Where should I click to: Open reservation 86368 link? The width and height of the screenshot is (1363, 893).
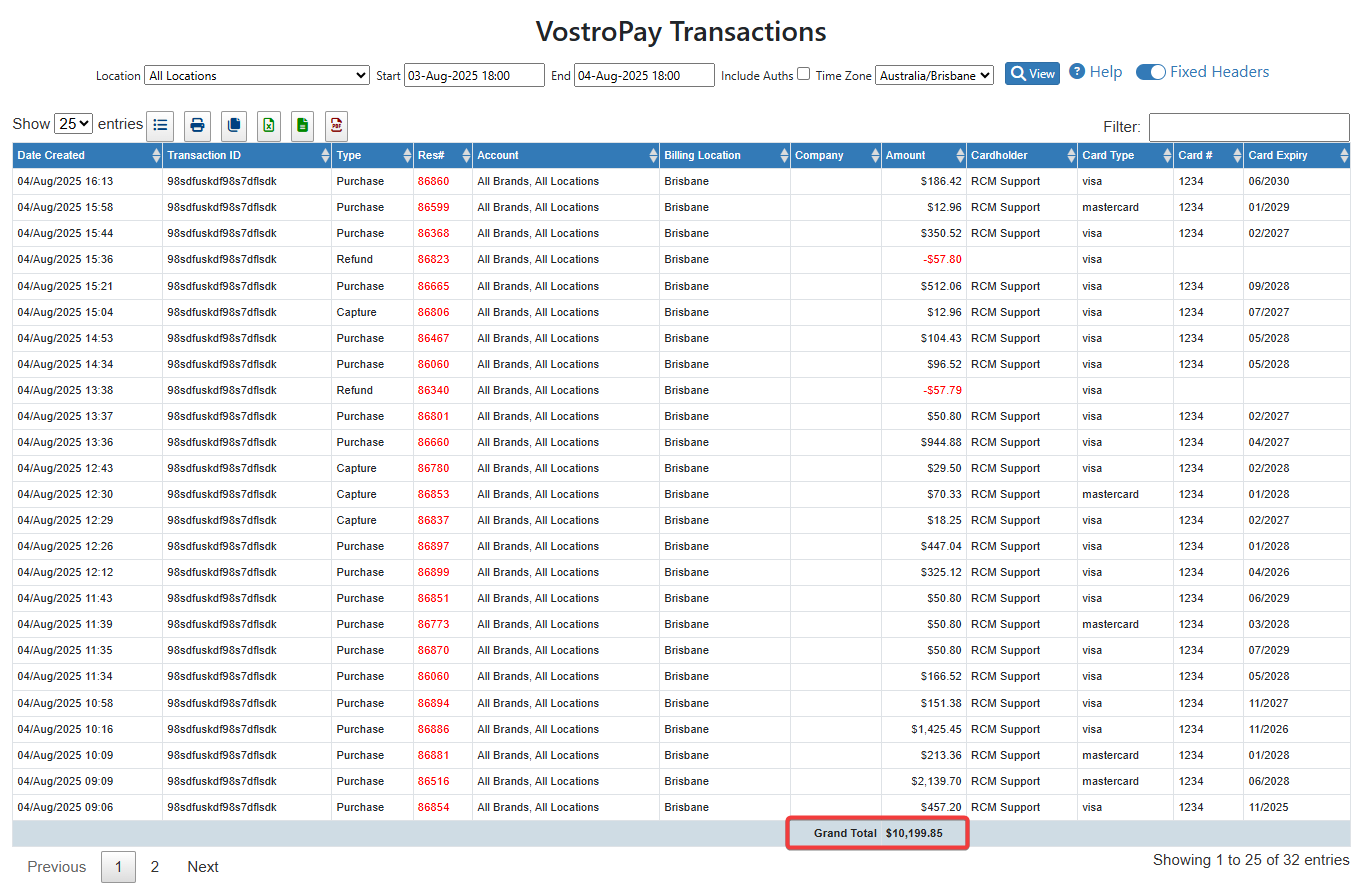(433, 234)
